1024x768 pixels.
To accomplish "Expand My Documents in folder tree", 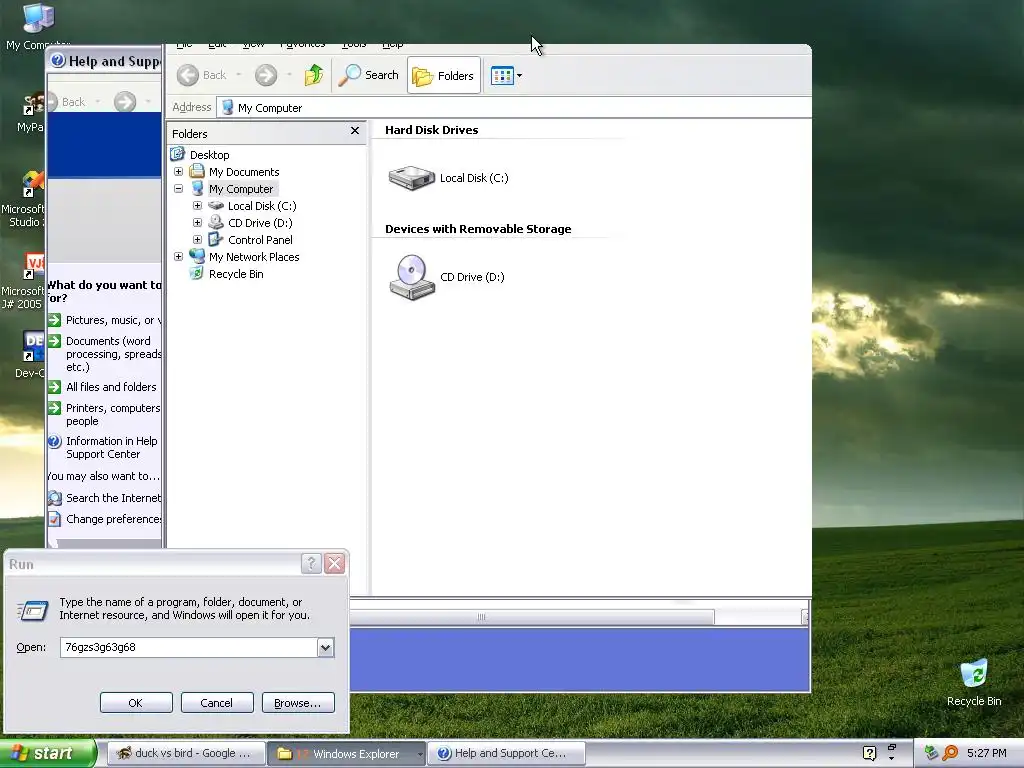I will [x=178, y=172].
